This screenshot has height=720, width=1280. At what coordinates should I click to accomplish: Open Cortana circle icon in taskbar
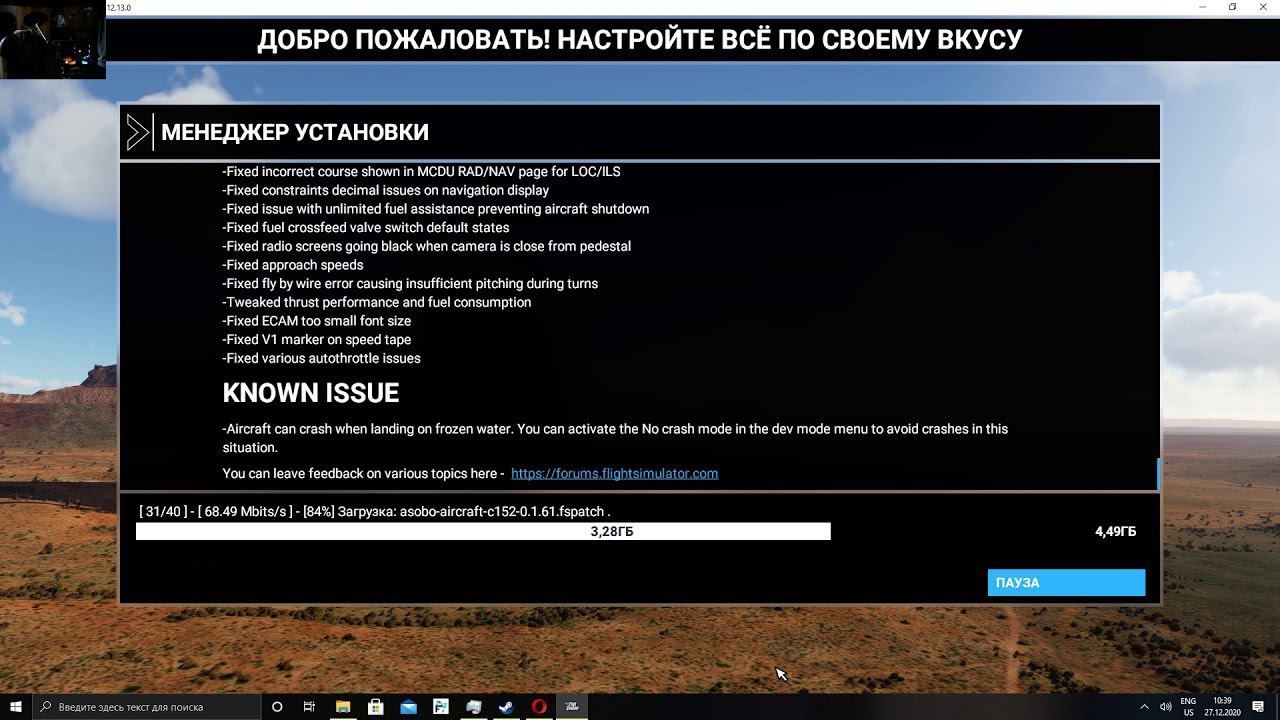(x=277, y=707)
